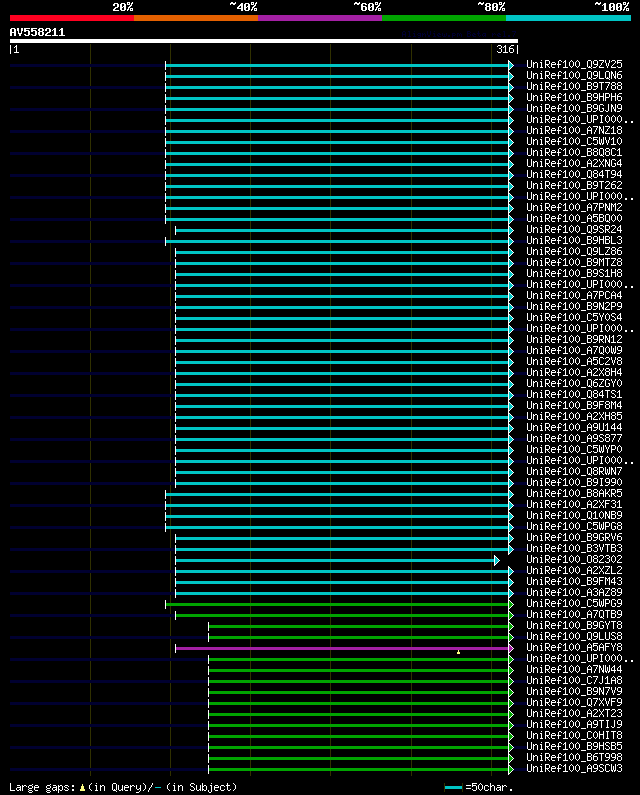Click the query end position label 316
Viewport: 640px width, 795px height.
505,49
